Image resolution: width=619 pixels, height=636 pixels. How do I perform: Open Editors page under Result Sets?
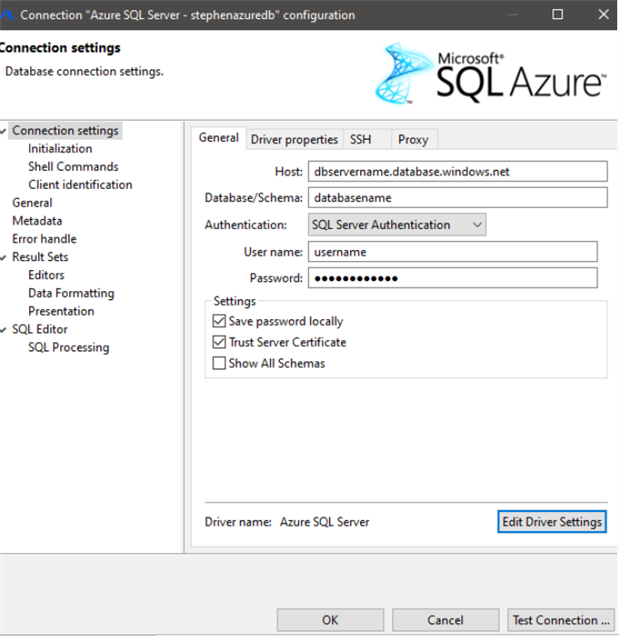pos(46,275)
